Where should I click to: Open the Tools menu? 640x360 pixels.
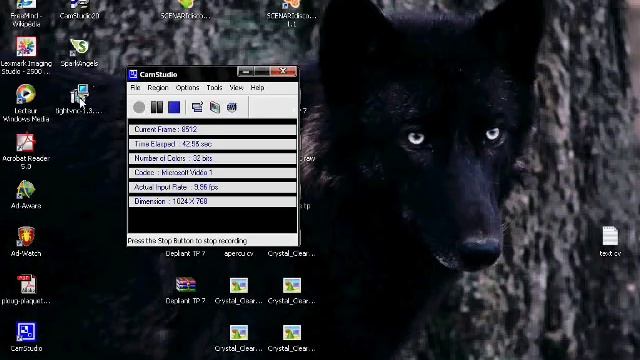214,87
